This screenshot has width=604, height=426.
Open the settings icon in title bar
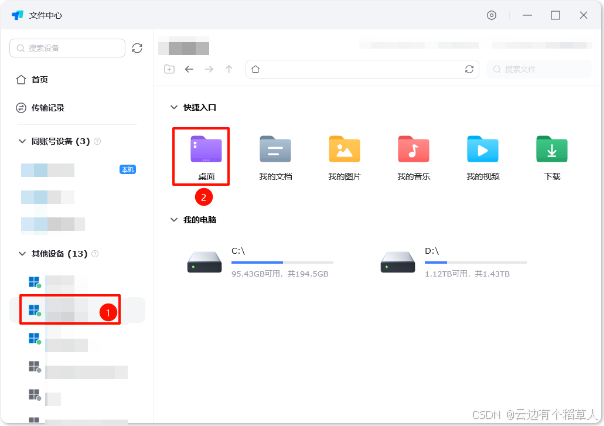click(491, 15)
